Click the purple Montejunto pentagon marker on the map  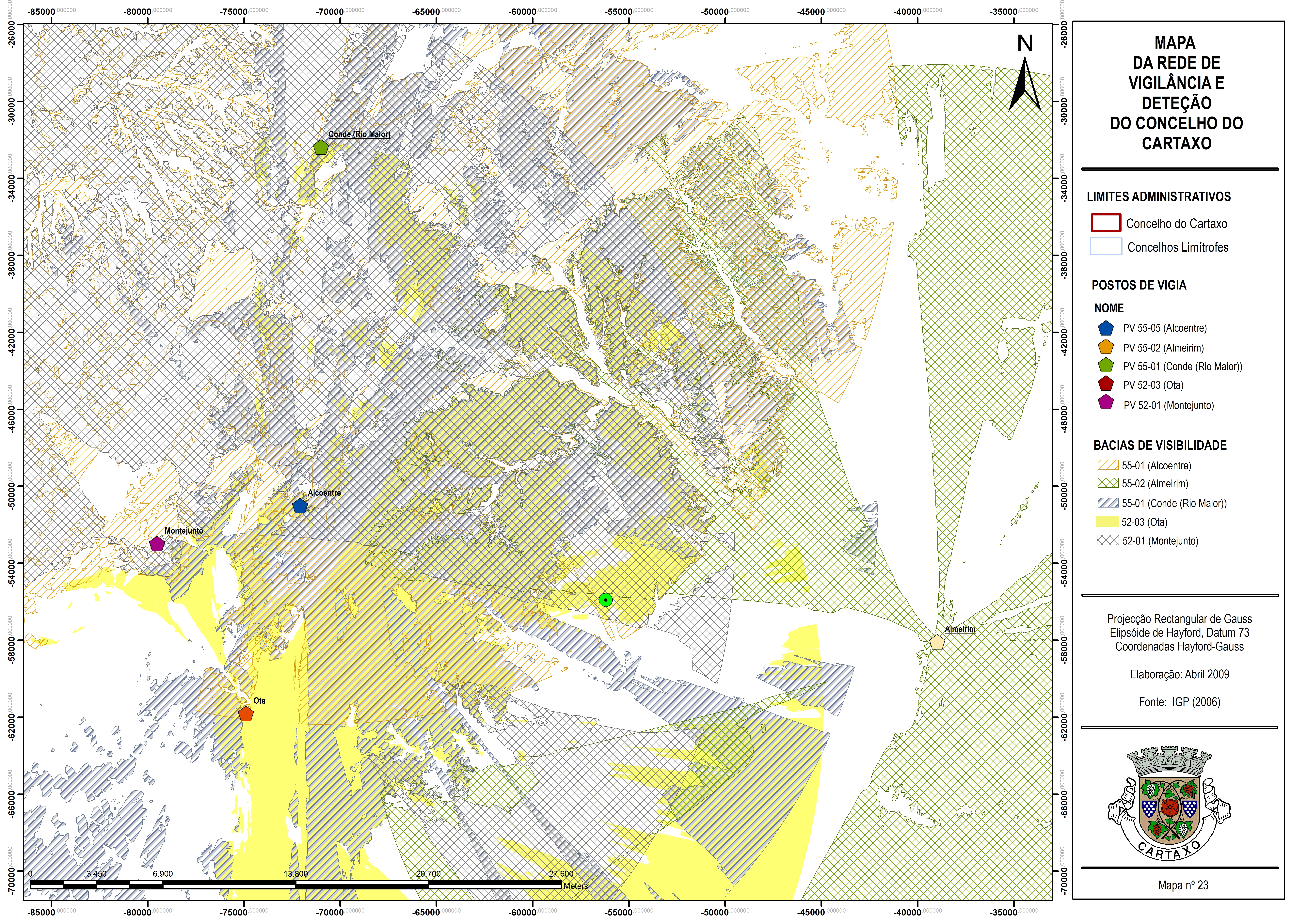pos(157,544)
